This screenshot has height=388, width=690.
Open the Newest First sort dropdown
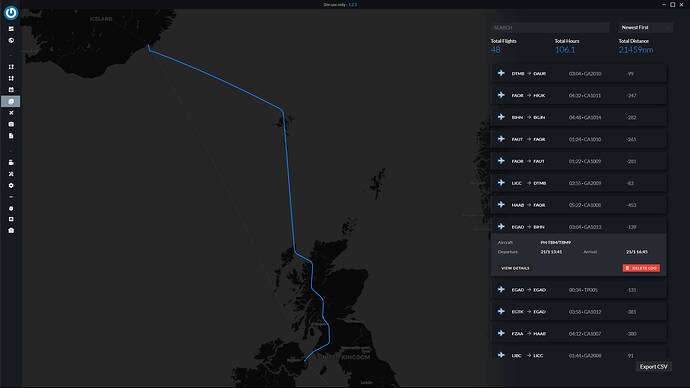click(645, 27)
